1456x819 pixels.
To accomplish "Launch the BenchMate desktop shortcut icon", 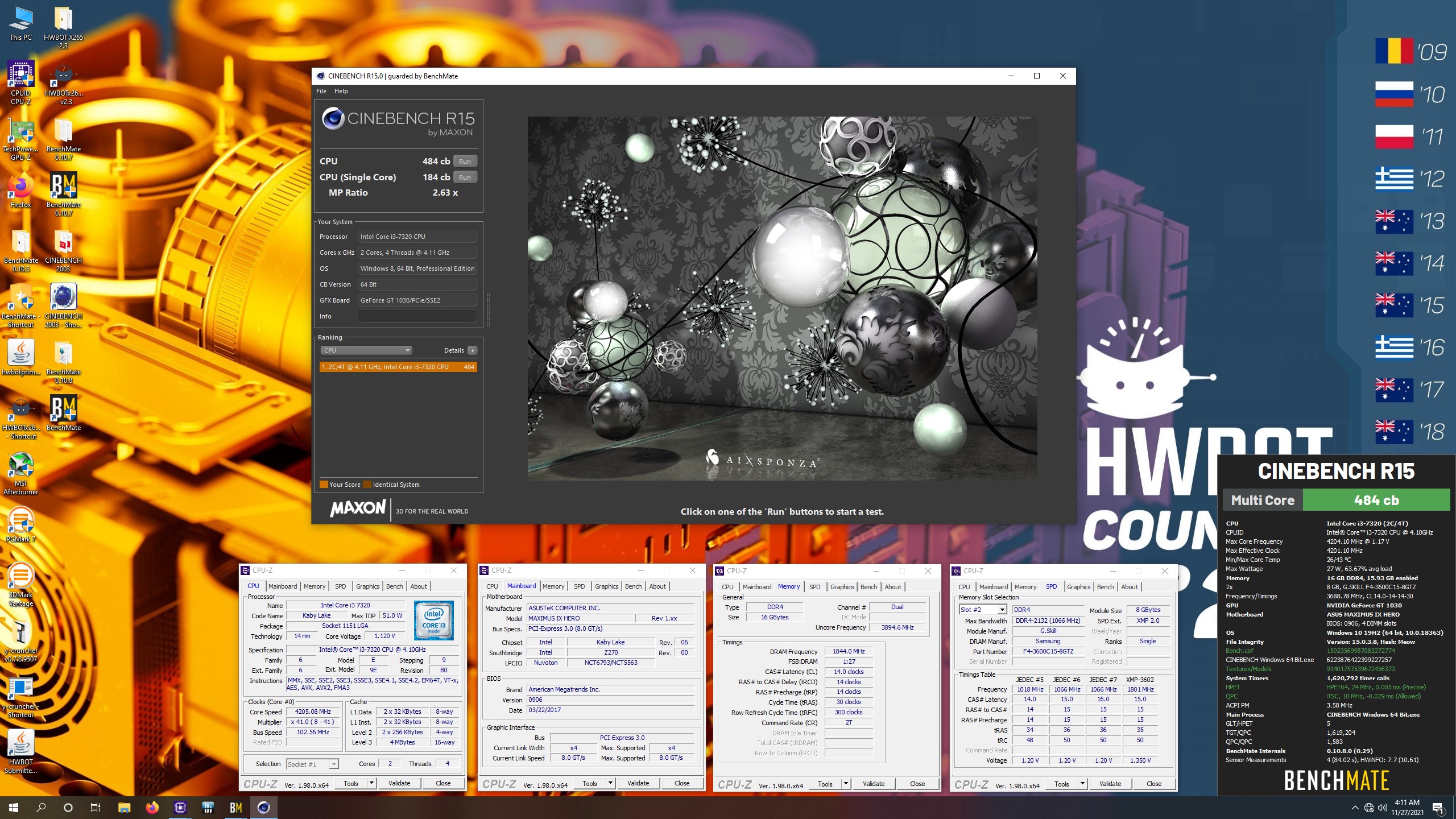I will (63, 413).
